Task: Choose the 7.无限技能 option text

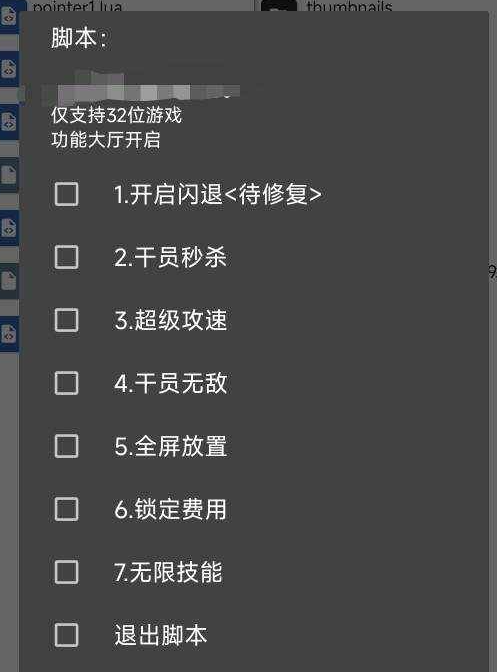Action: 168,572
